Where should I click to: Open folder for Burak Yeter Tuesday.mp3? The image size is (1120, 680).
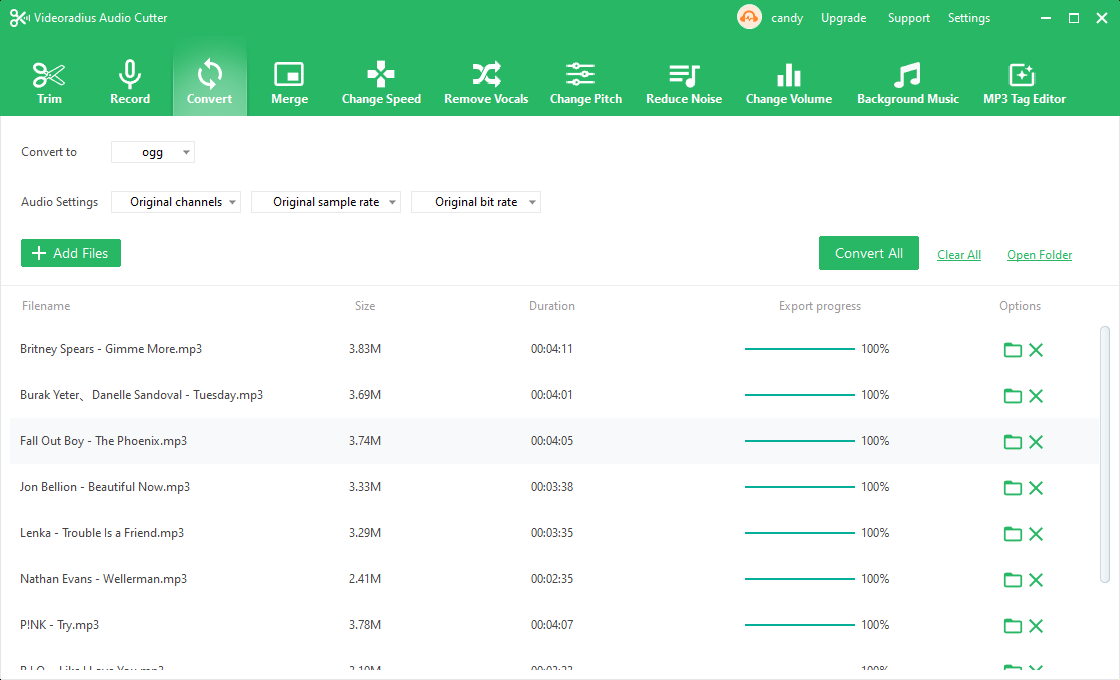click(1013, 396)
